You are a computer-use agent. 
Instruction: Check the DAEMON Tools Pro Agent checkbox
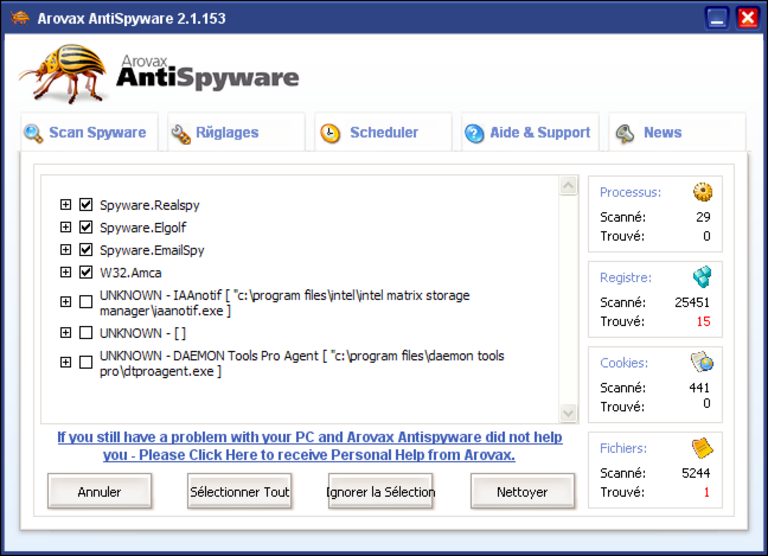pyautogui.click(x=86, y=363)
